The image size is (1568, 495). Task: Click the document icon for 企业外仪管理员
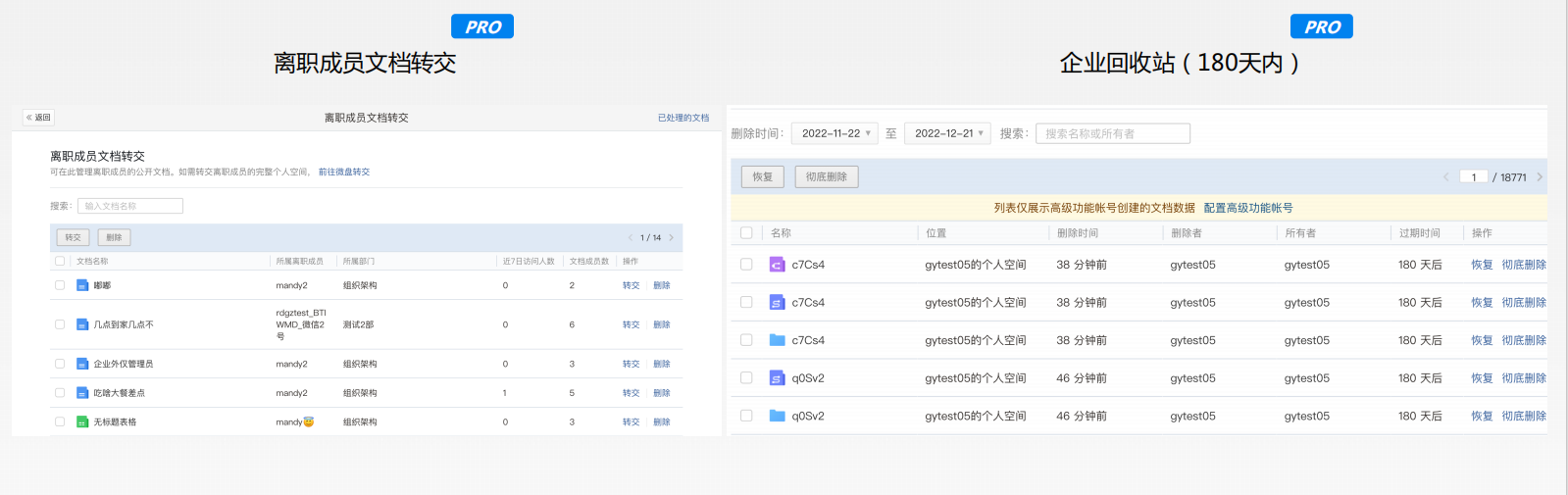(82, 364)
